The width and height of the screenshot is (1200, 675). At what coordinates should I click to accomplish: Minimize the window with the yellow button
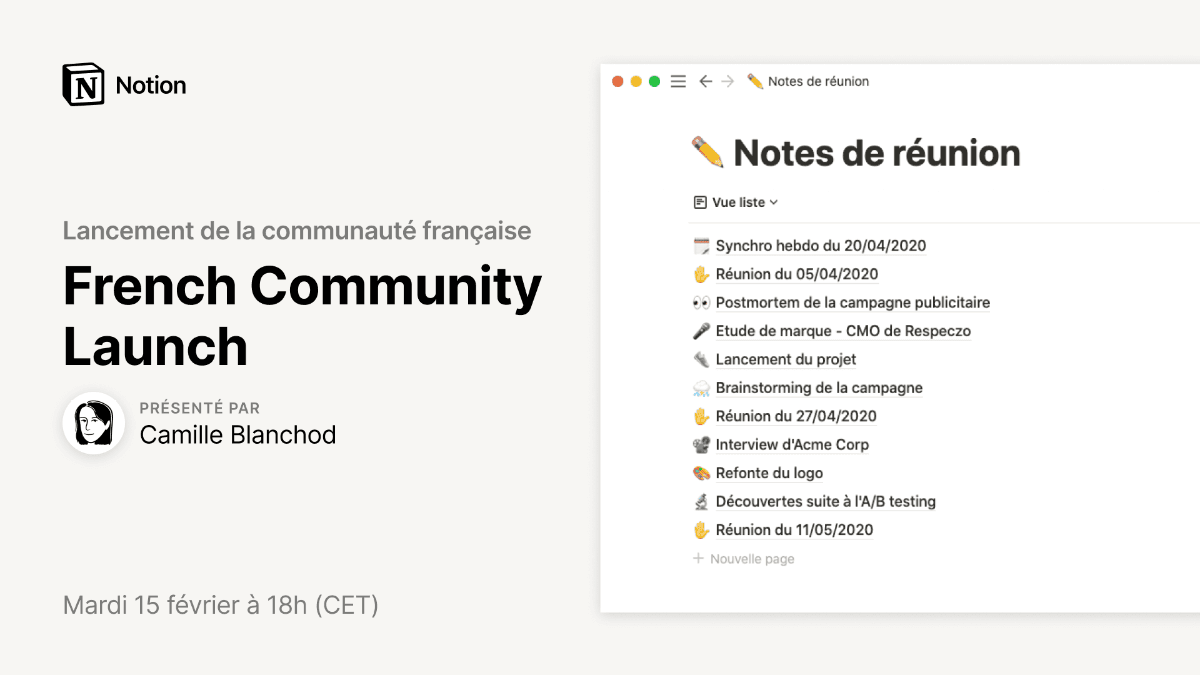(636, 82)
